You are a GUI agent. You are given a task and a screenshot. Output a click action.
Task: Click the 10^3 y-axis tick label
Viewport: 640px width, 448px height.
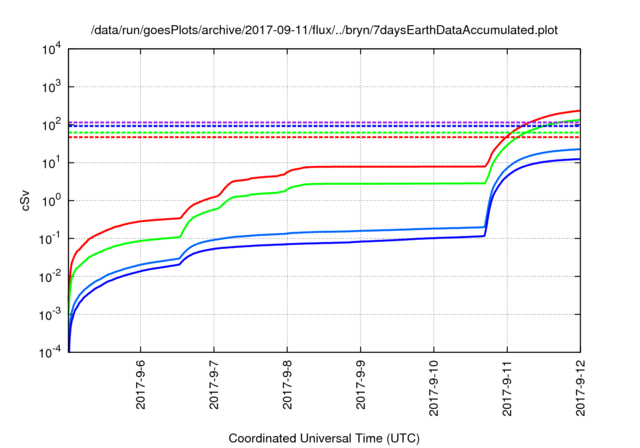[51, 87]
